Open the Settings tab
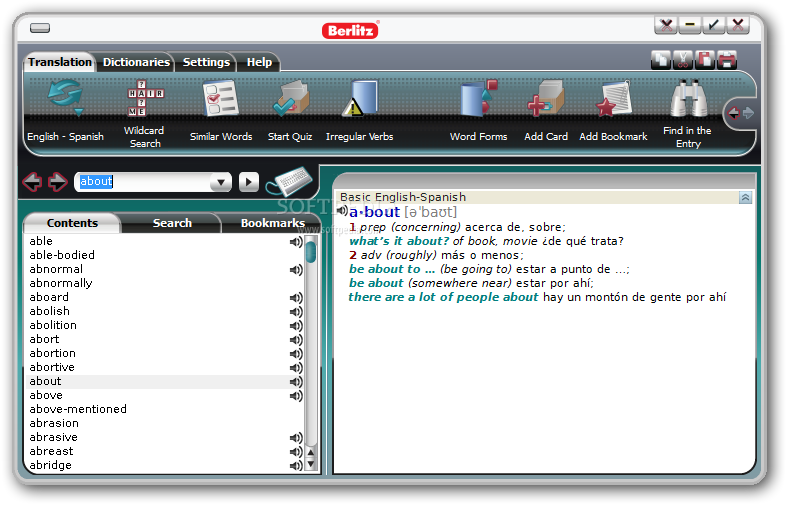Image resolution: width=787 pixels, height=505 pixels. [x=206, y=62]
